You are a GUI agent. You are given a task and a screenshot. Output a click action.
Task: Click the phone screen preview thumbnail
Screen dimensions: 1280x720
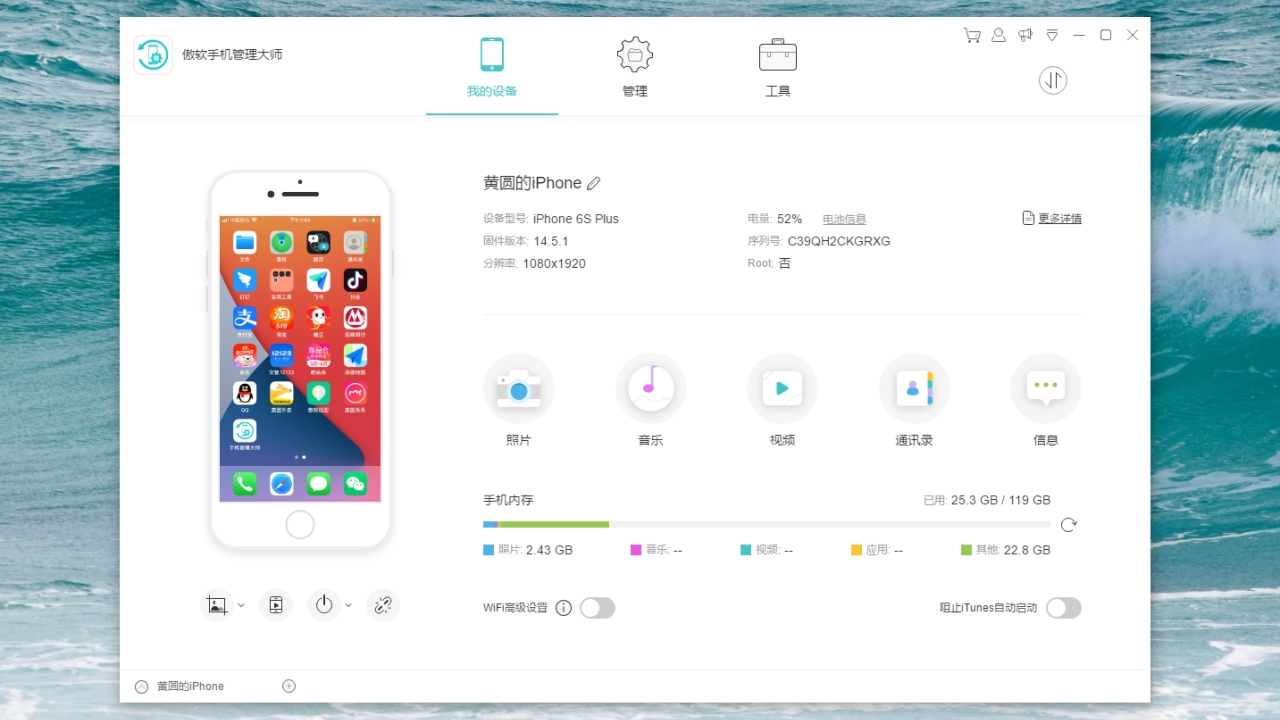pos(300,358)
